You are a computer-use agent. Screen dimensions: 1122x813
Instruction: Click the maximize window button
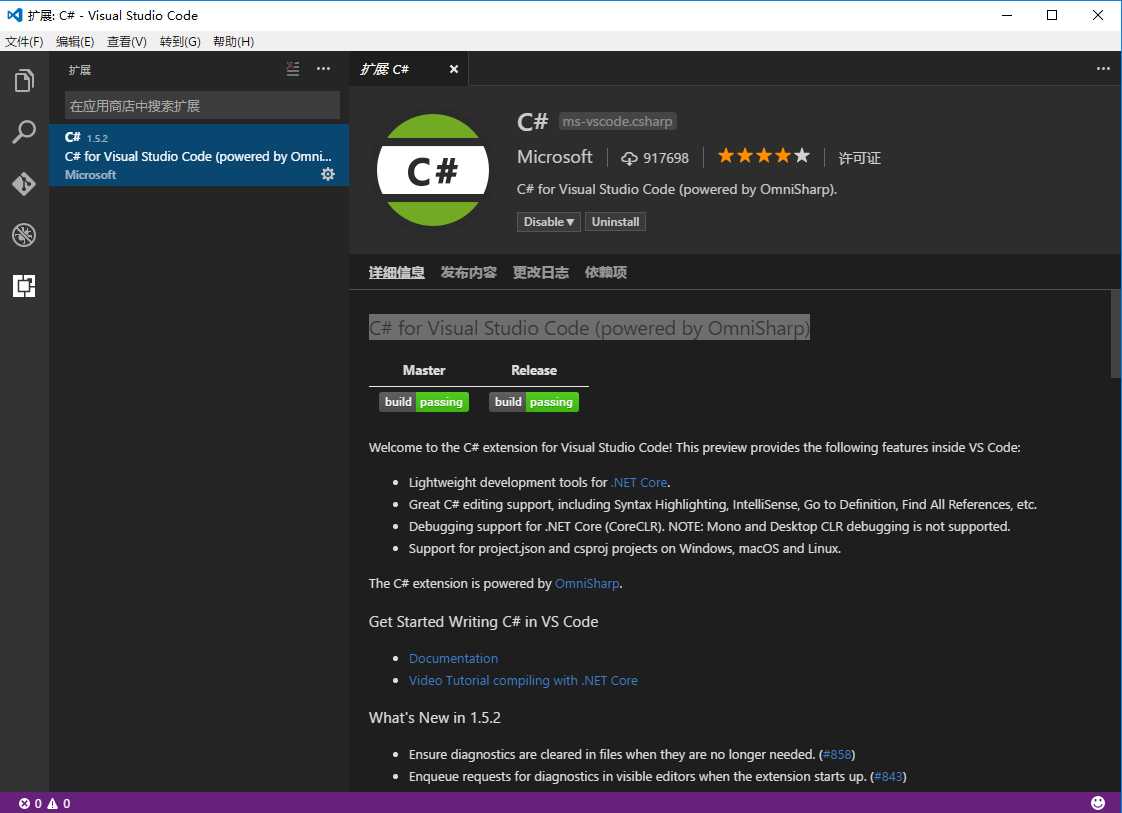coord(1052,15)
